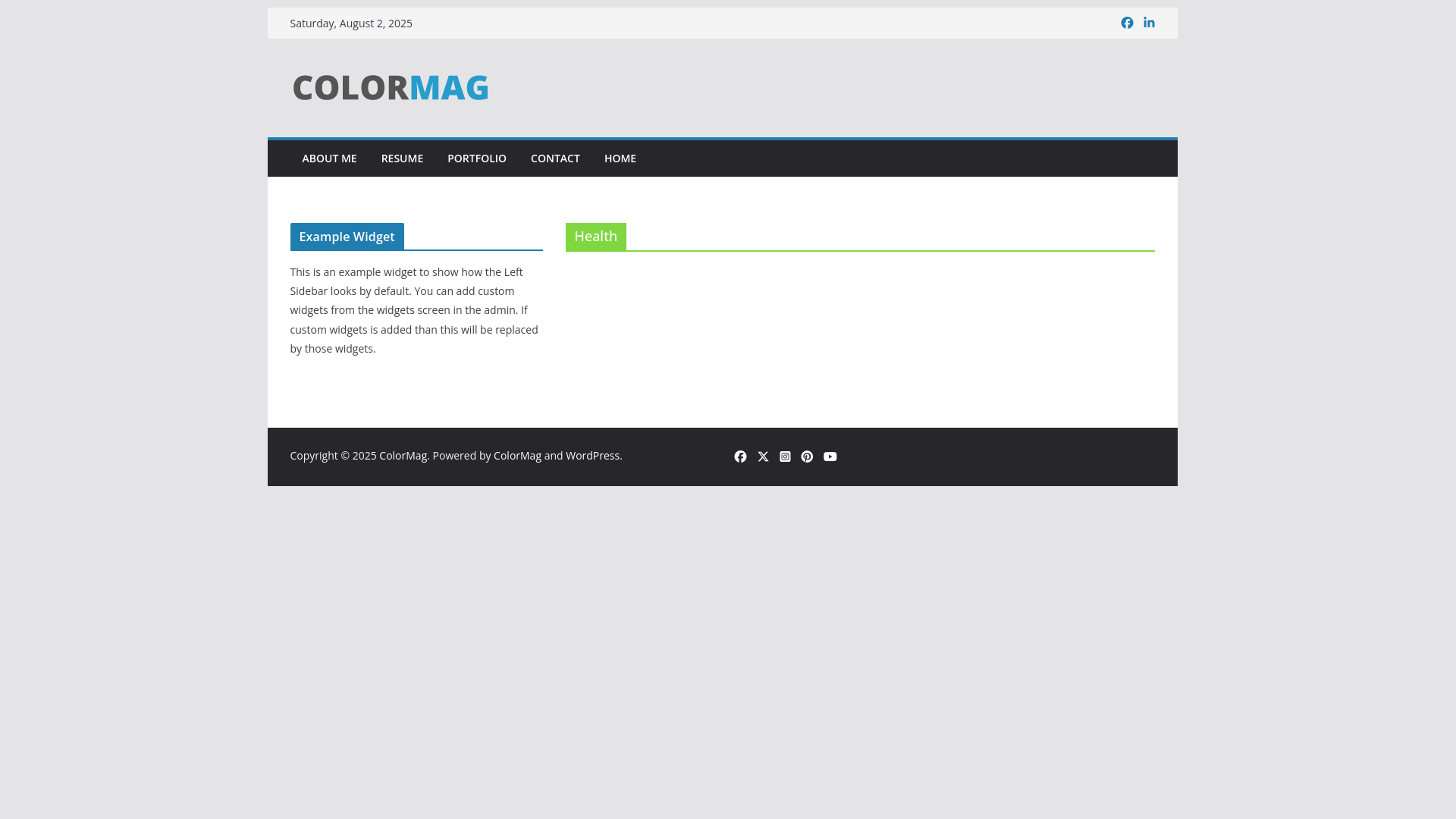Open the Facebook icon in the top bar
The height and width of the screenshot is (819, 1456).
1127,23
